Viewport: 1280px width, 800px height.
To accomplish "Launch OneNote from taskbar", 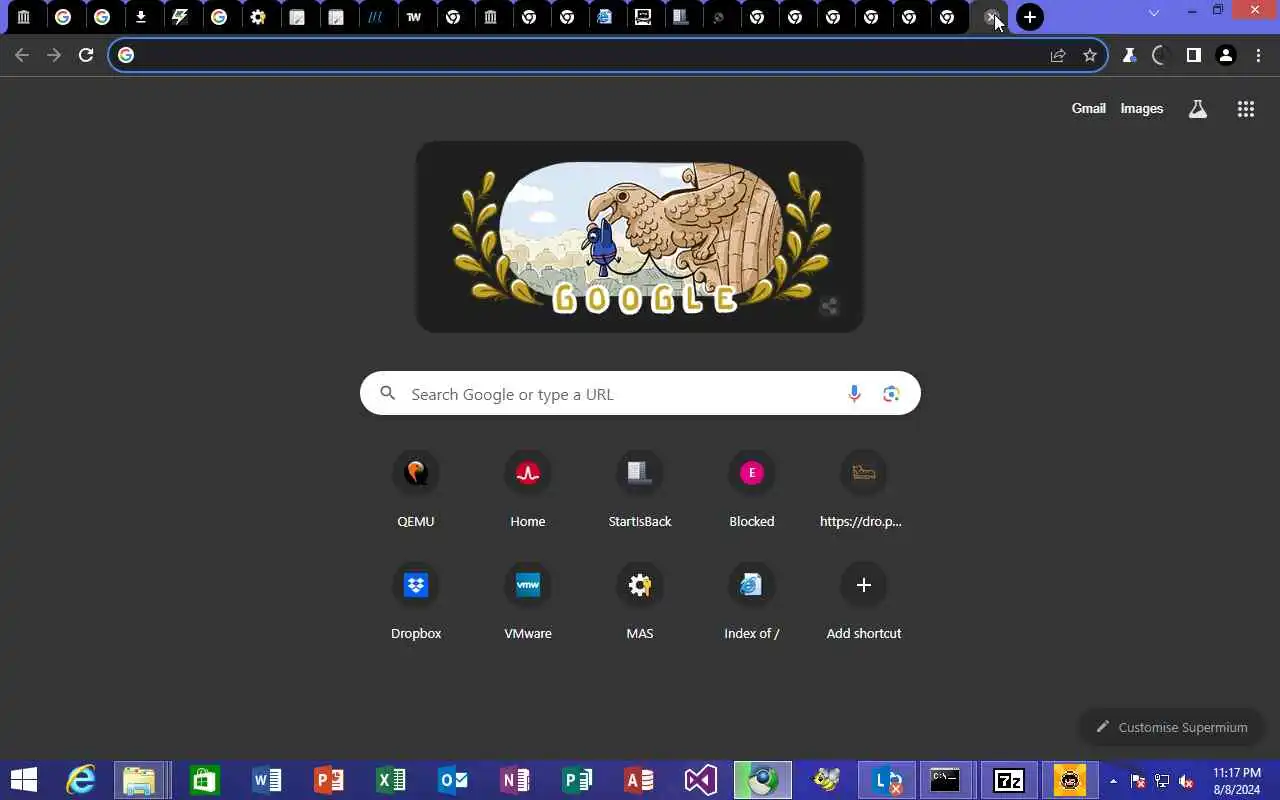I will coord(515,780).
